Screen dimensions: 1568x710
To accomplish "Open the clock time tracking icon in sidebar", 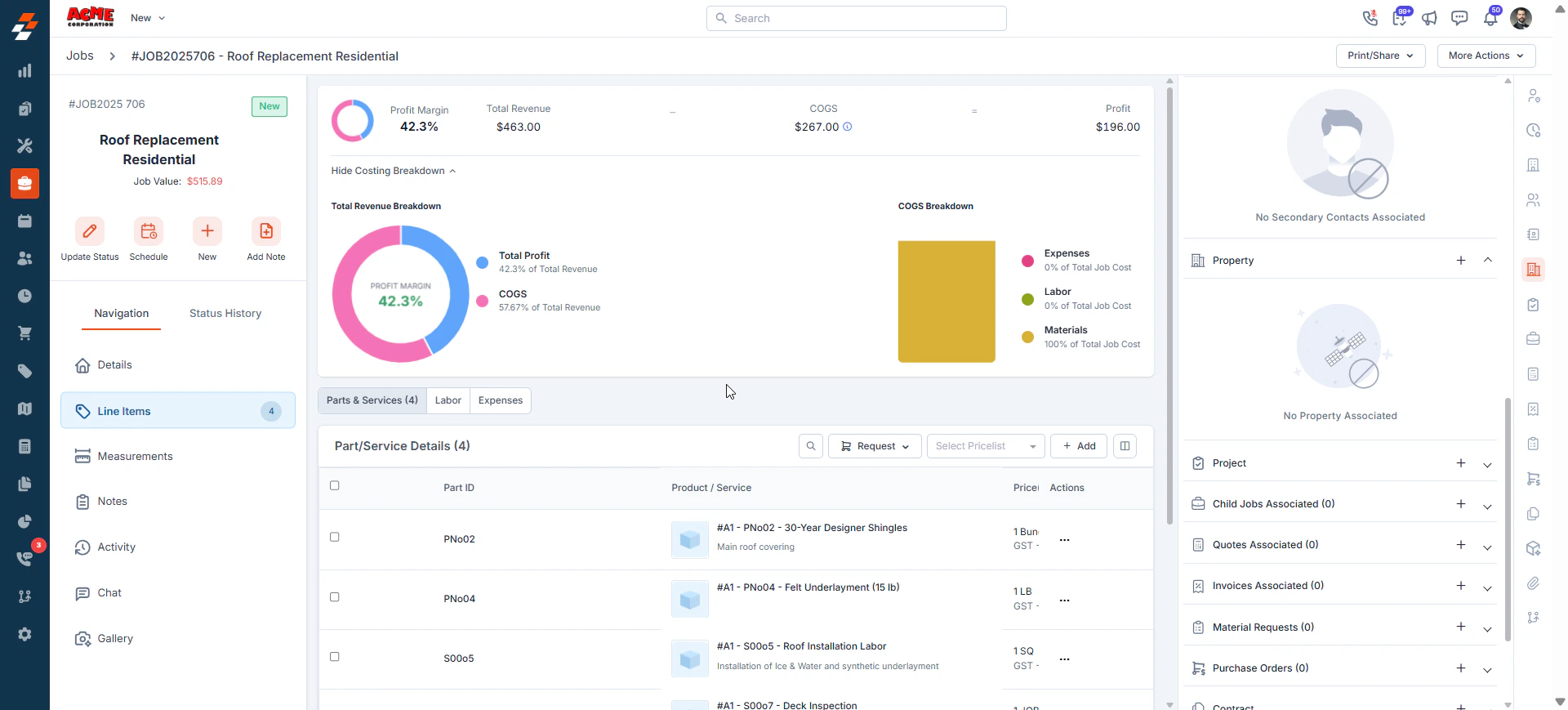I will [24, 296].
